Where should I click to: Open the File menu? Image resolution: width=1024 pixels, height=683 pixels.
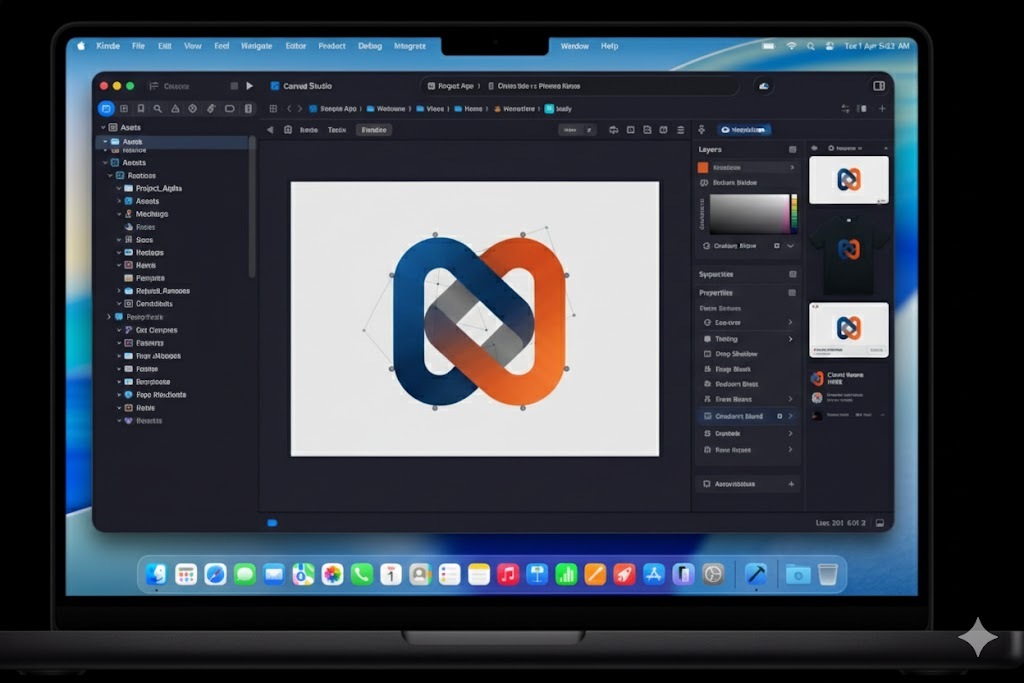[x=138, y=46]
